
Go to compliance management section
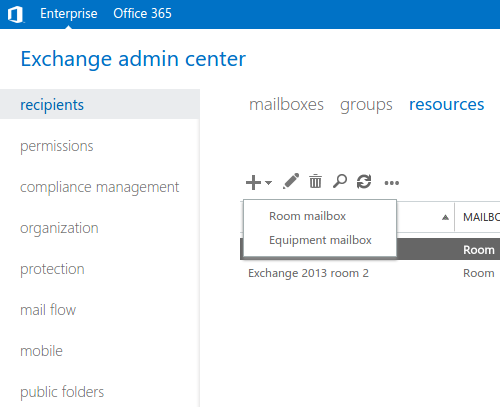[x=100, y=187]
